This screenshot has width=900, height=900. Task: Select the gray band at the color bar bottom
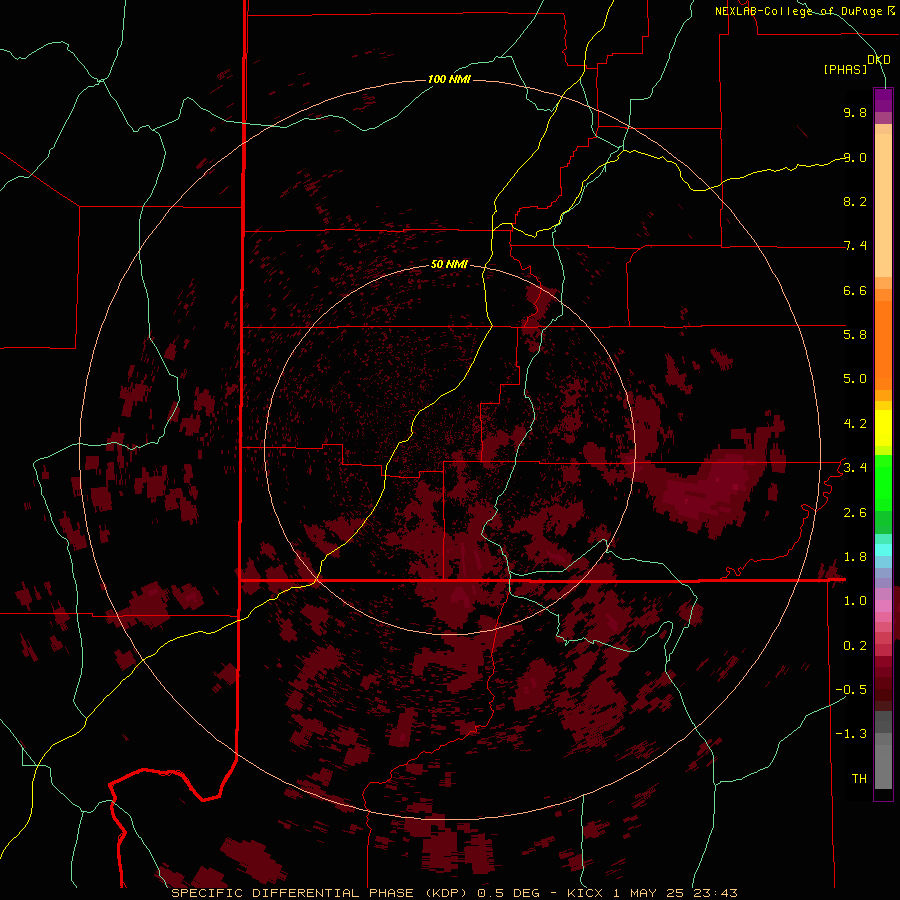883,766
